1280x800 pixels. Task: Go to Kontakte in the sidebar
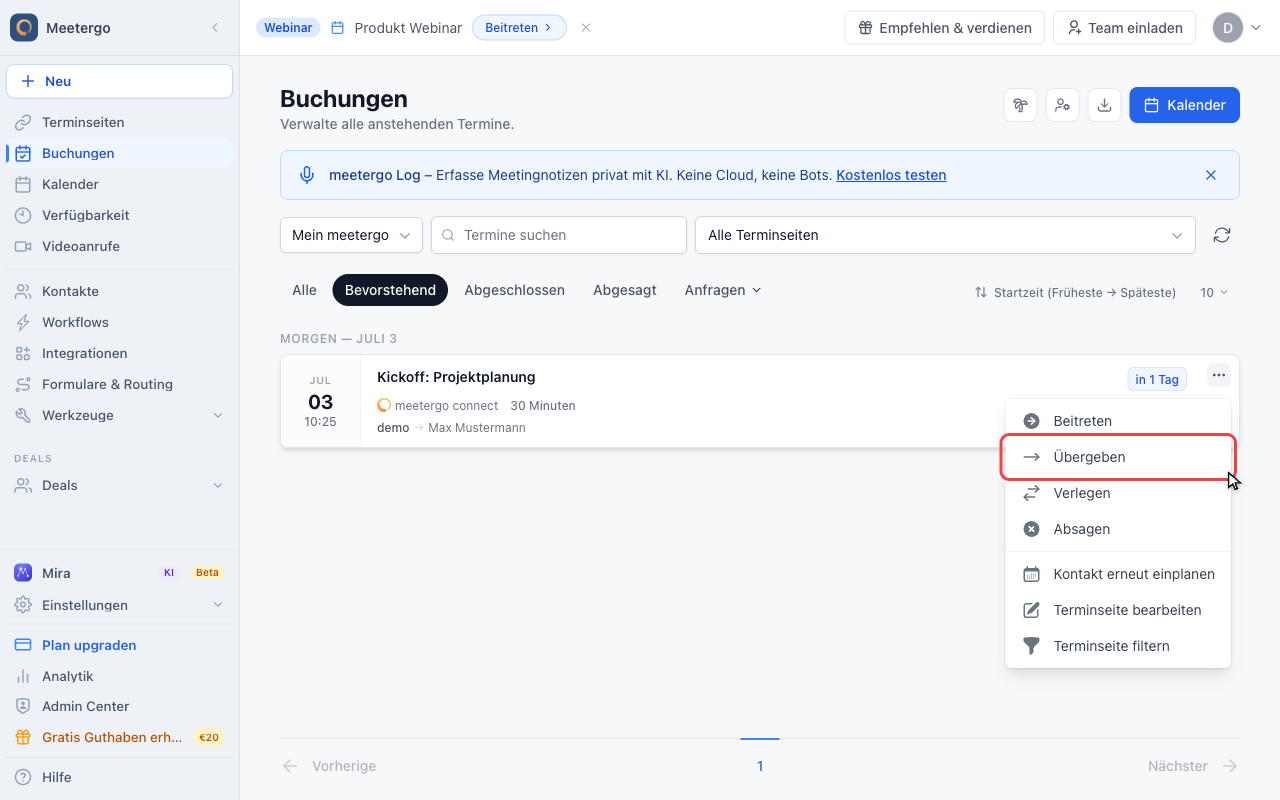119,291
